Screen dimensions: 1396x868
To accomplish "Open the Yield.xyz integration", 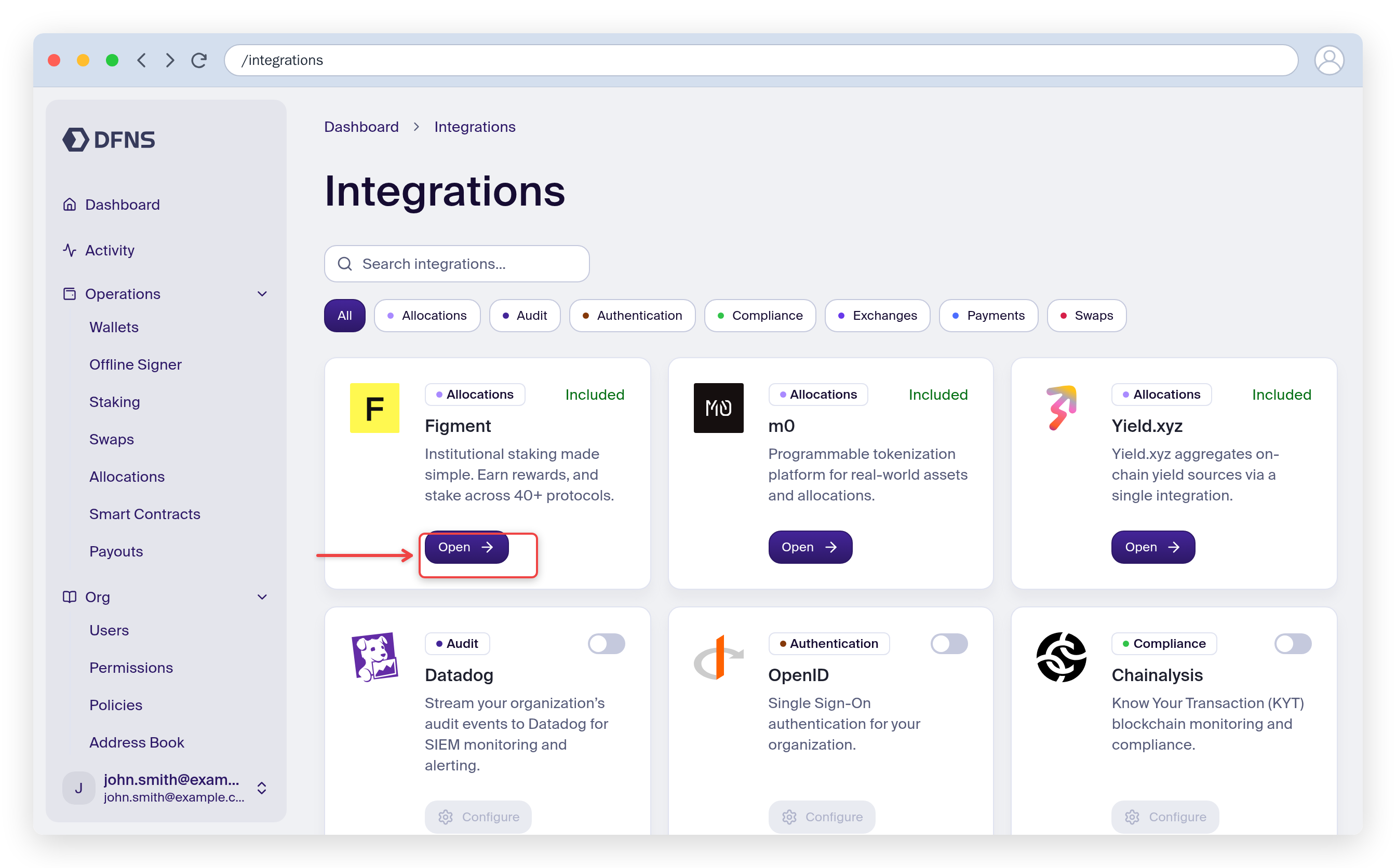I will click(1153, 547).
